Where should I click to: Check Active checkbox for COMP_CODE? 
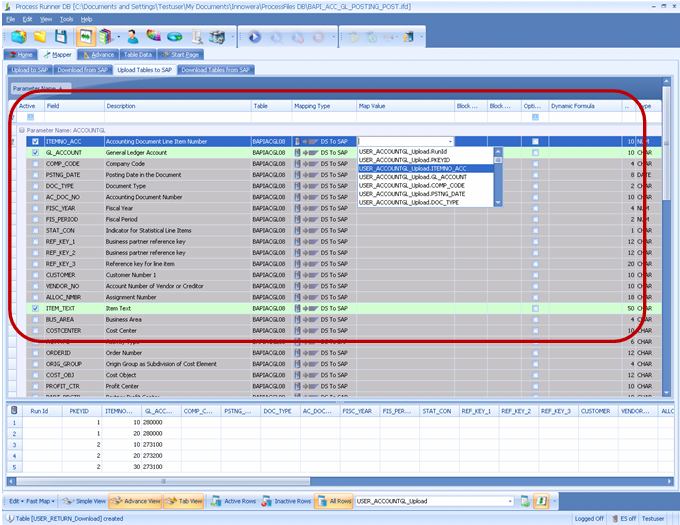click(x=36, y=164)
